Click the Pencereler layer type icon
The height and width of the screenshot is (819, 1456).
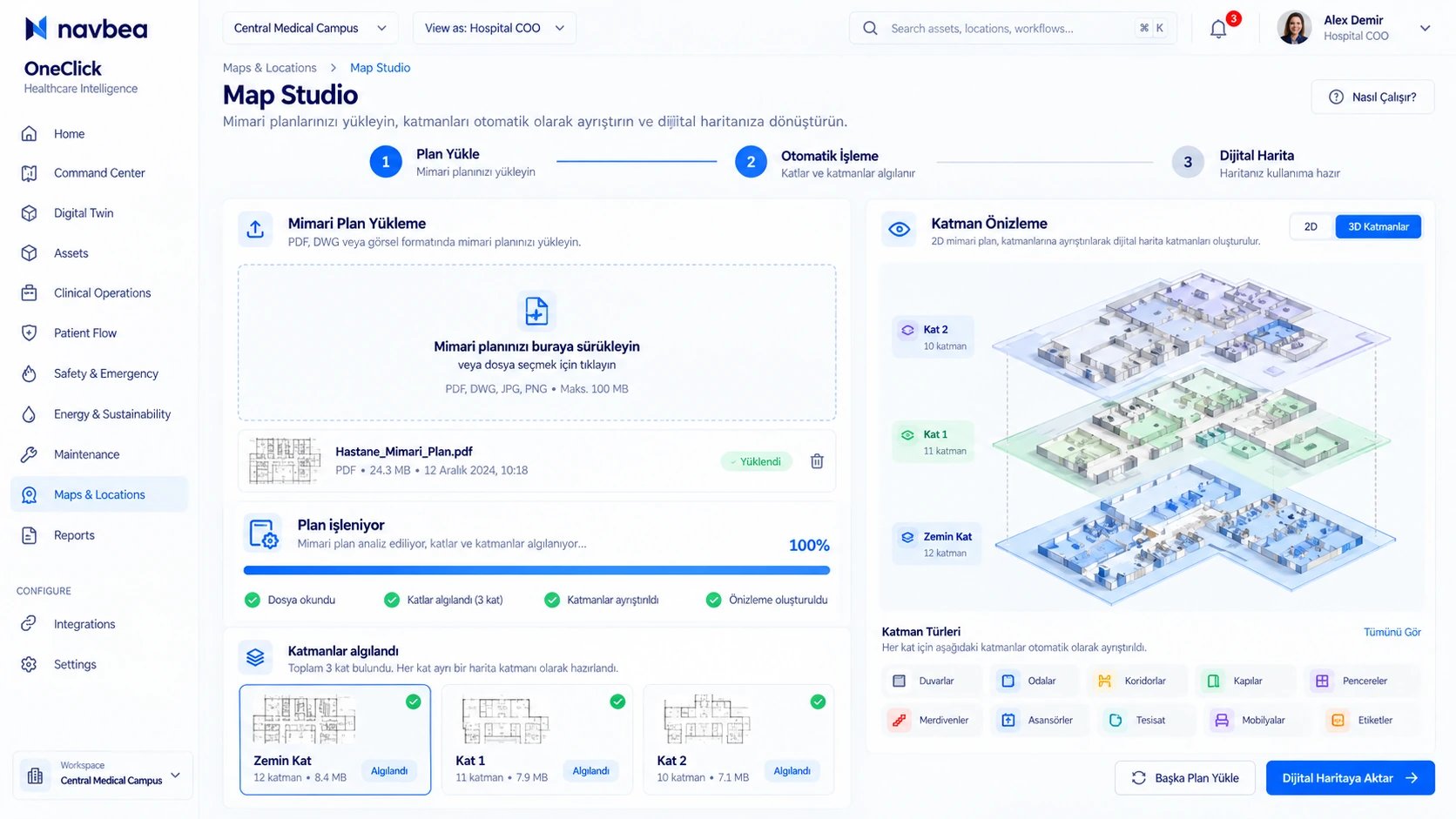[1322, 681]
